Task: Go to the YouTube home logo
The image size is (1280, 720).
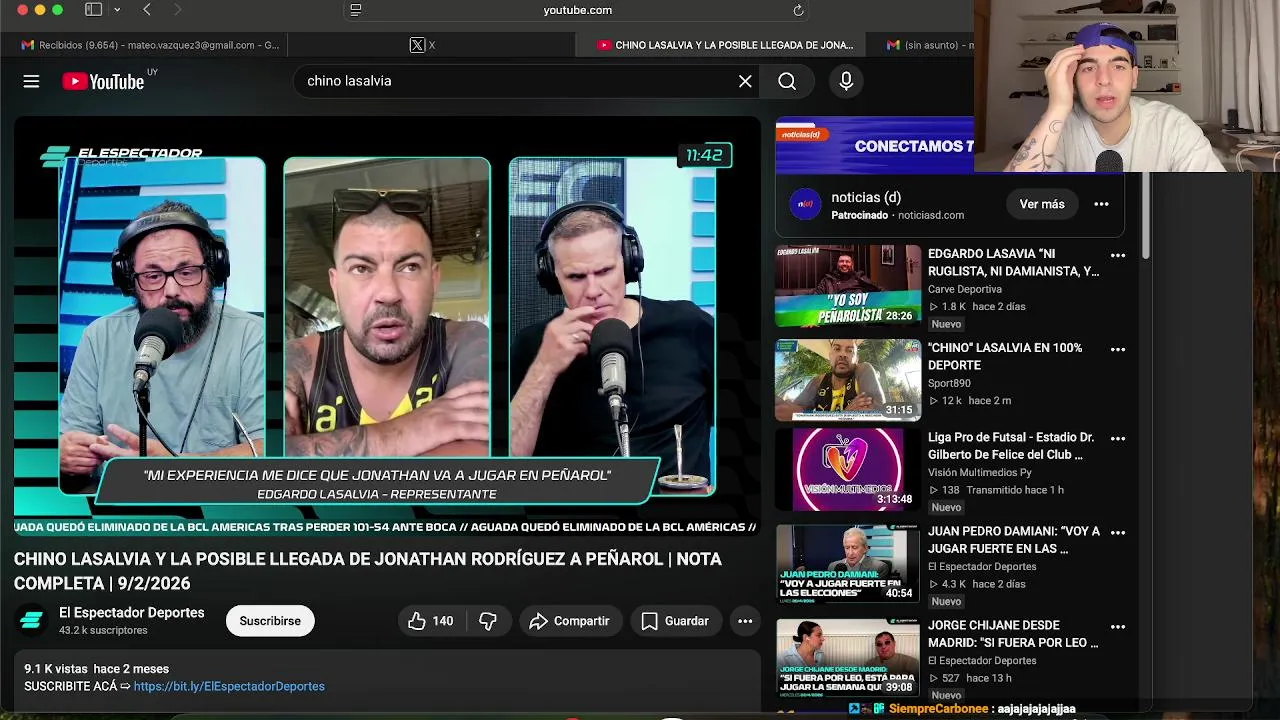Action: 104,82
